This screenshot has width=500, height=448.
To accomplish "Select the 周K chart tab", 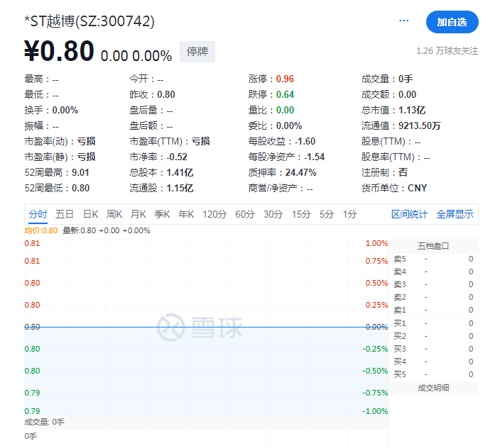I will (x=114, y=214).
